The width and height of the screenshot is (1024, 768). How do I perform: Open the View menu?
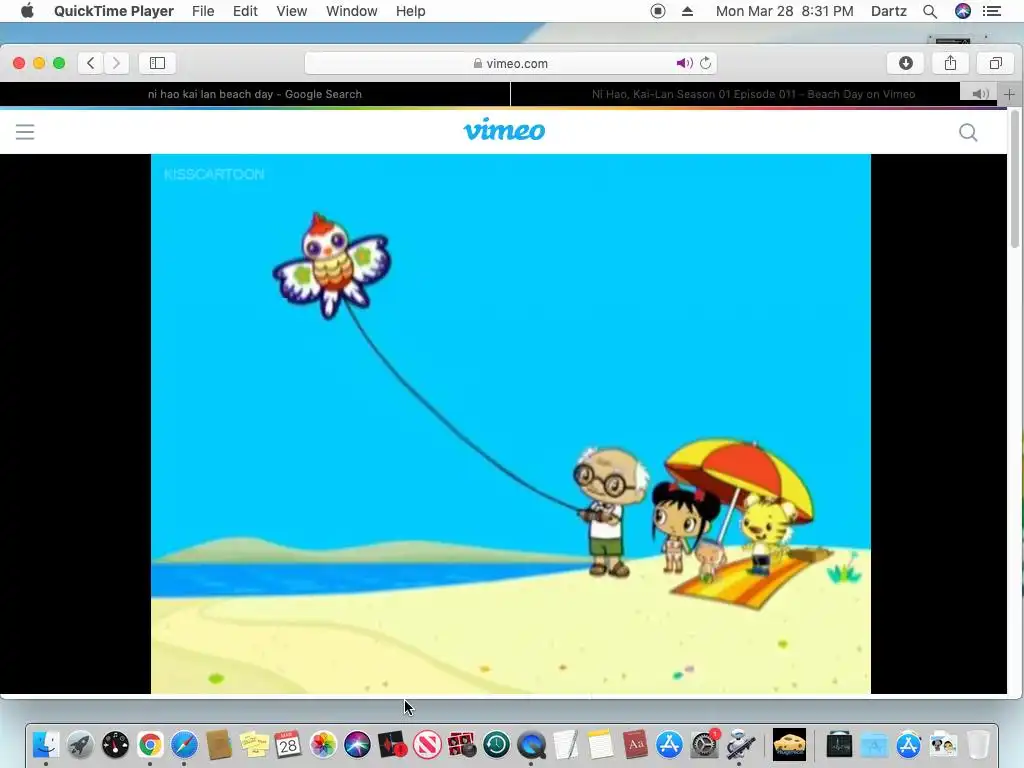pos(291,11)
